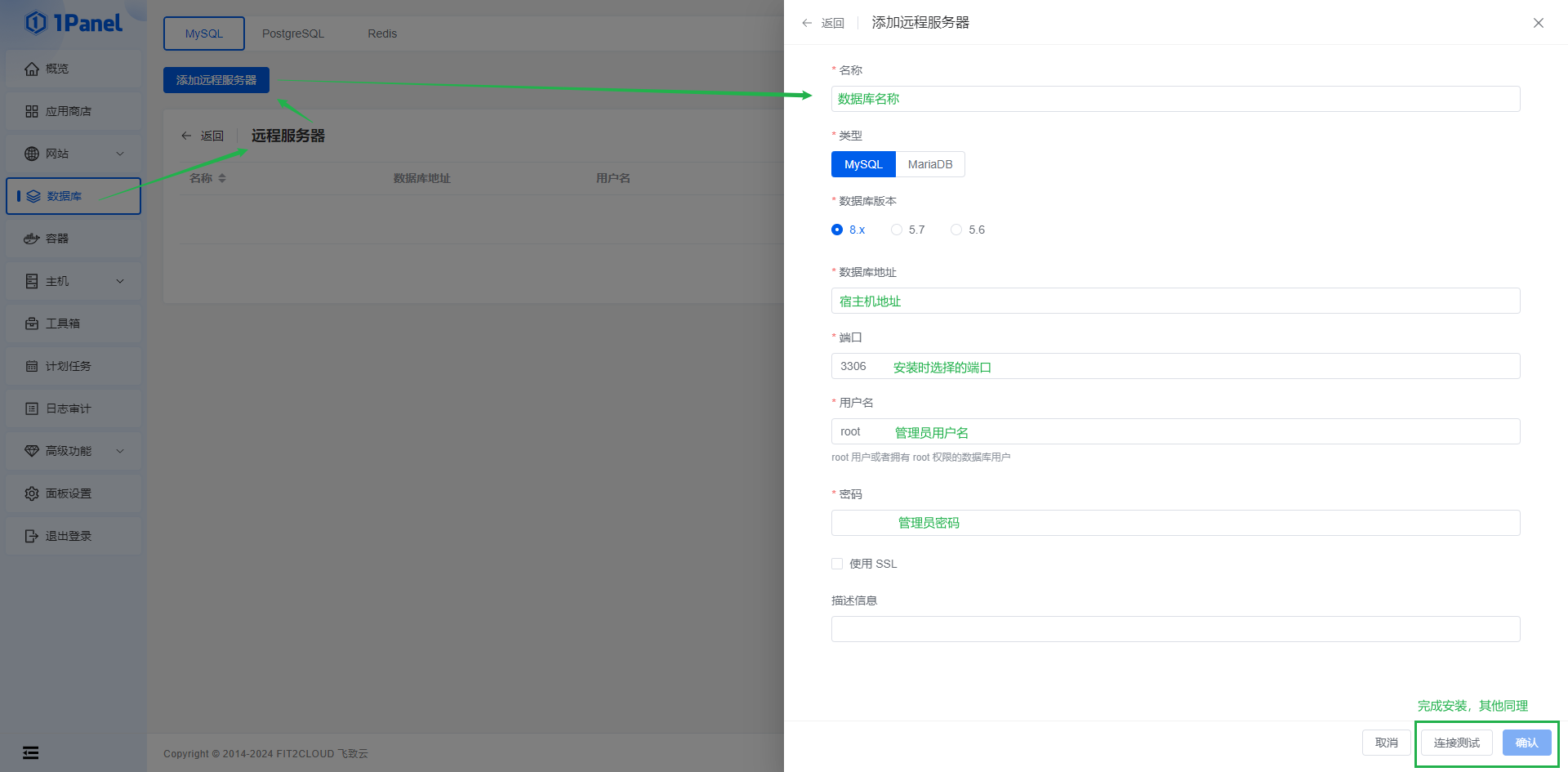
Task: Open the 工具箱 toolbox icon
Action: coord(32,324)
